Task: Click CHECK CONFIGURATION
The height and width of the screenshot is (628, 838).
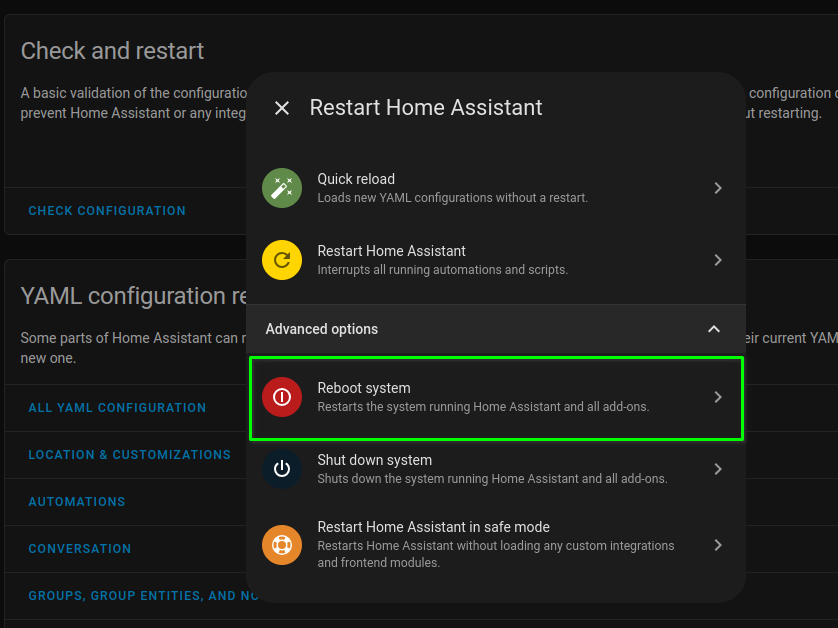Action: click(107, 211)
